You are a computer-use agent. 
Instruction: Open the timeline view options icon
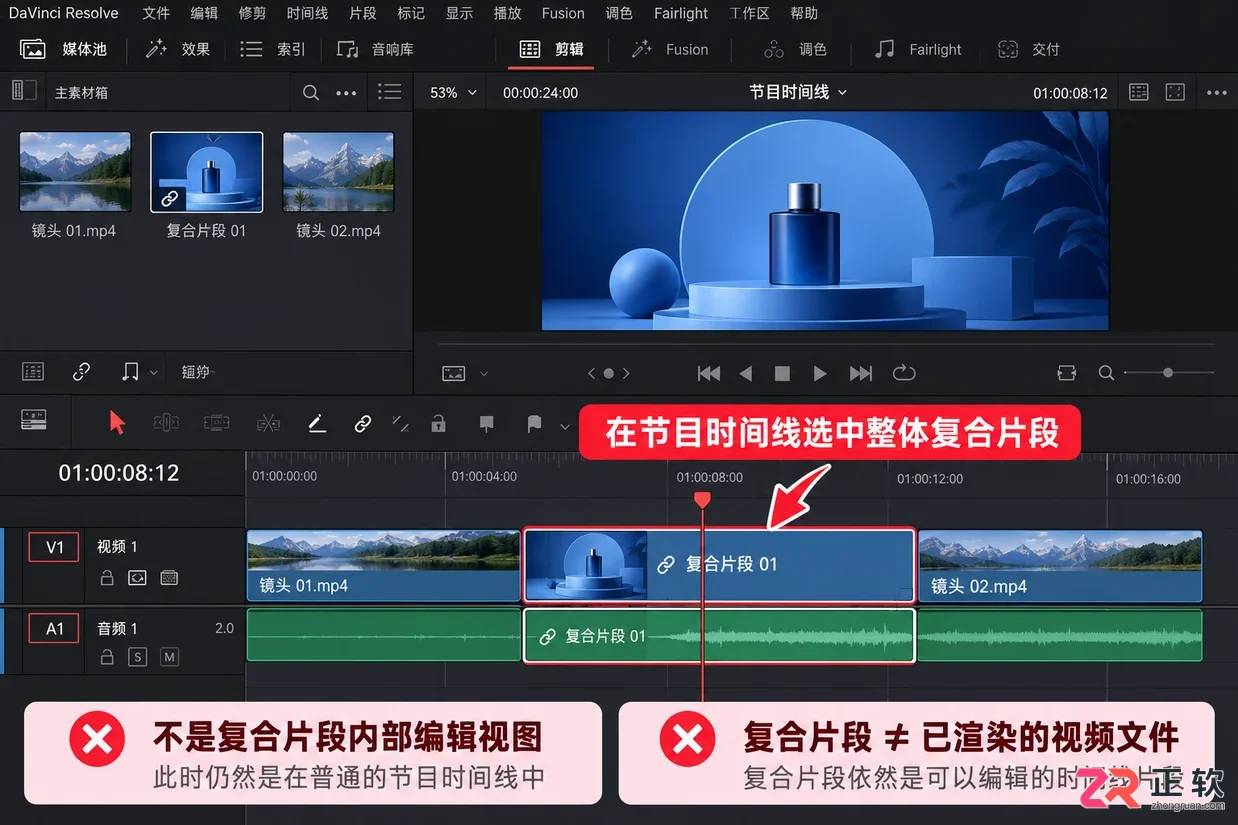(34, 420)
